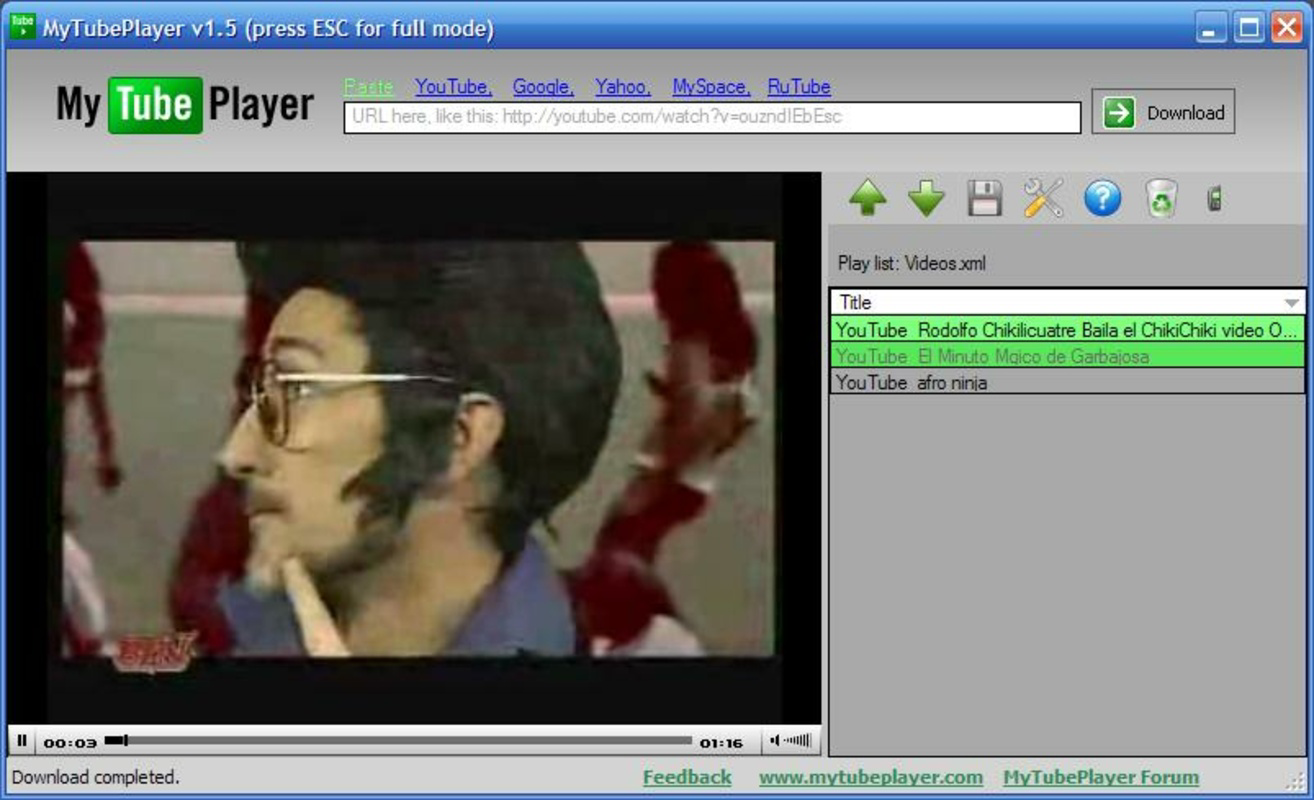Click the MyTubePlayer logo
Viewport: 1314px width, 800px height.
click(x=185, y=105)
